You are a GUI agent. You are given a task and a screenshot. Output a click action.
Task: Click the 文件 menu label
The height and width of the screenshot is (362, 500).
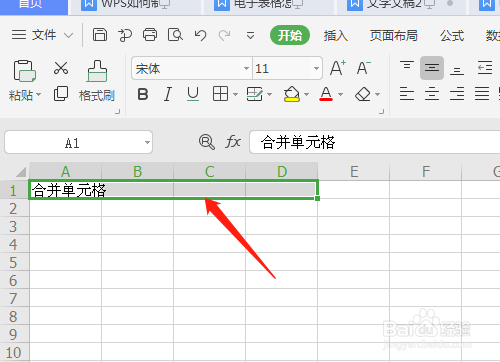[x=44, y=35]
